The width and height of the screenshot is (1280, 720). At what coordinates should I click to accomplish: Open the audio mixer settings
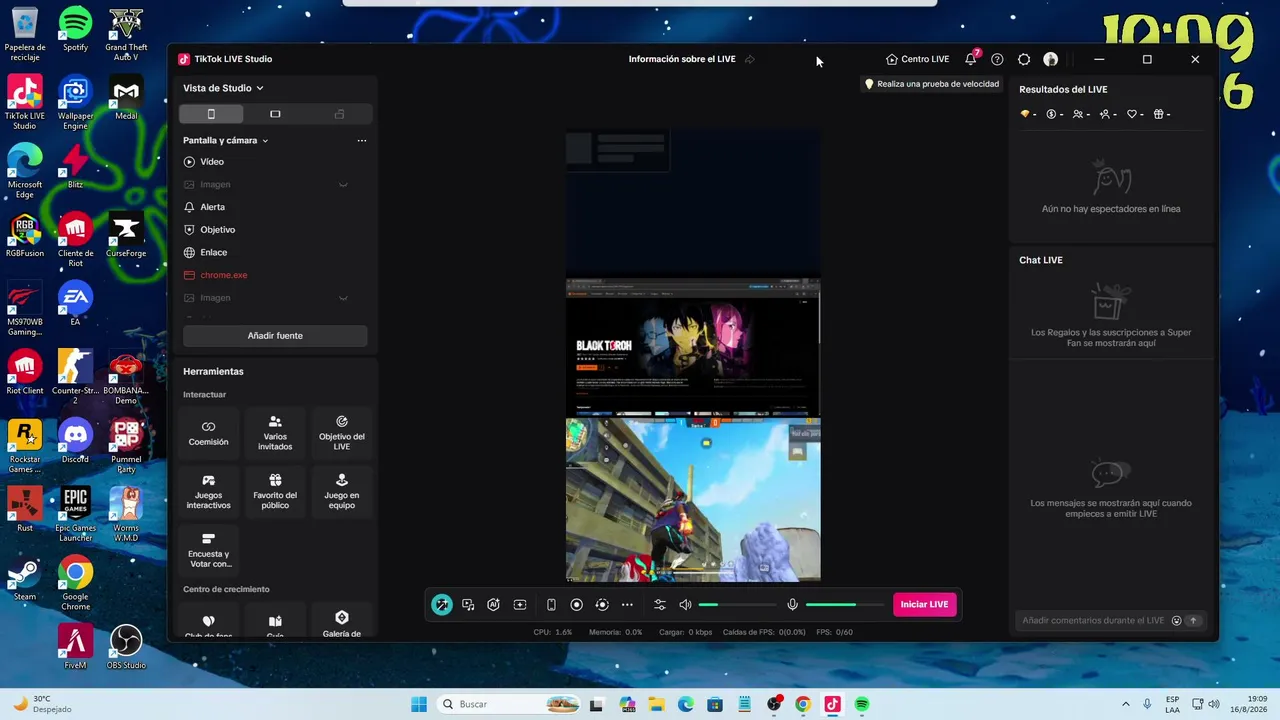pos(660,604)
